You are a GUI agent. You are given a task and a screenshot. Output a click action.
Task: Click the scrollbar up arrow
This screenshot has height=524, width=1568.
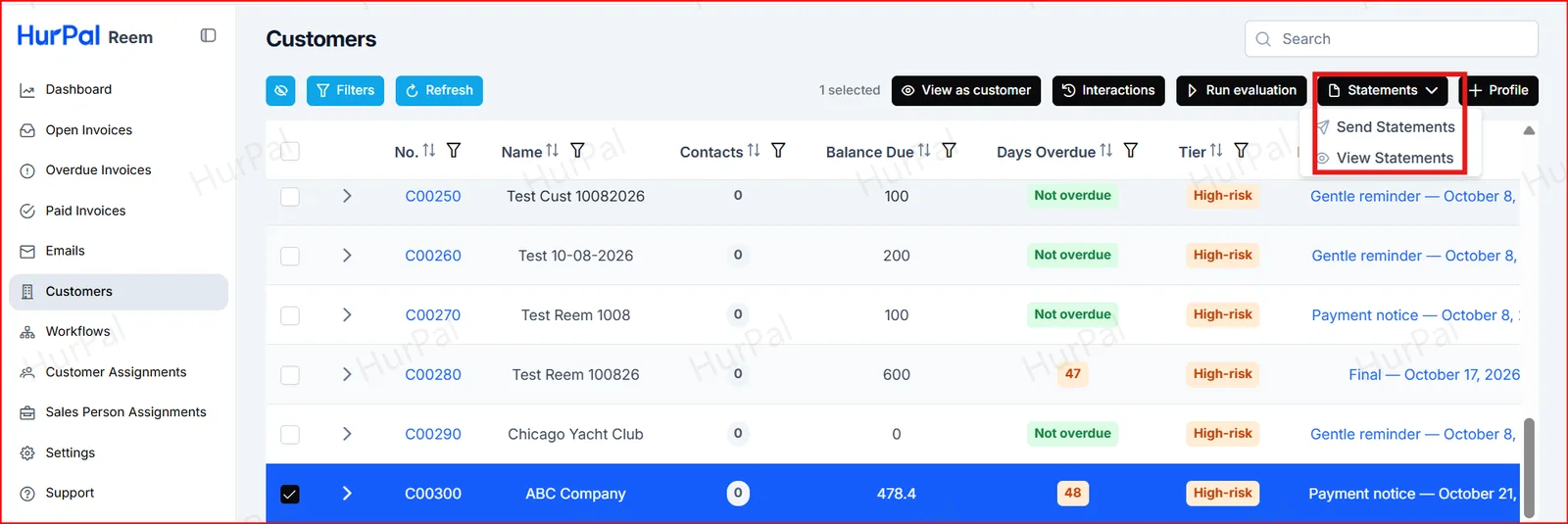coord(1529,130)
